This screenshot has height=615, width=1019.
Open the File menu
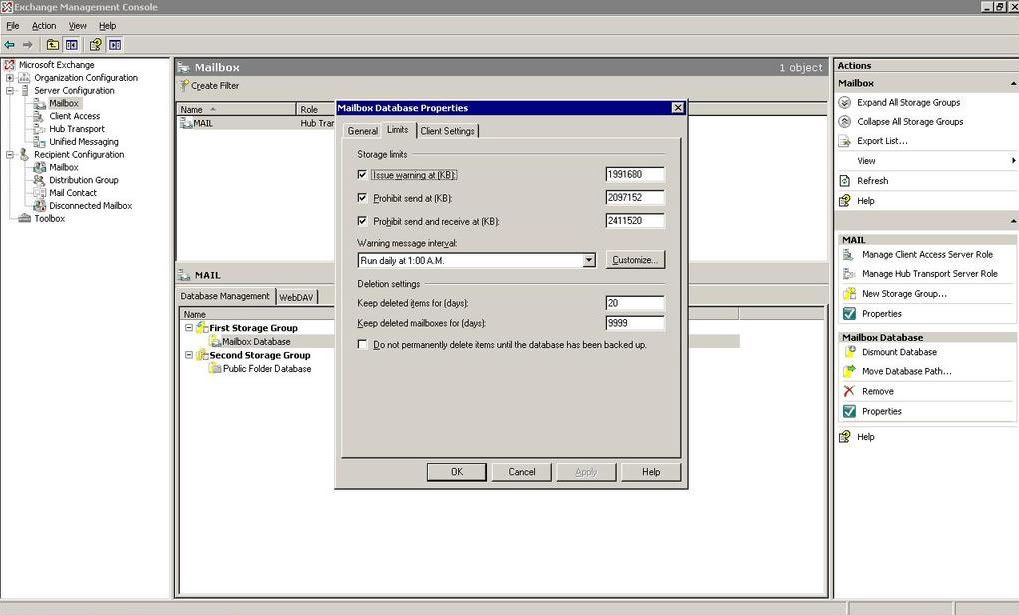click(x=13, y=26)
